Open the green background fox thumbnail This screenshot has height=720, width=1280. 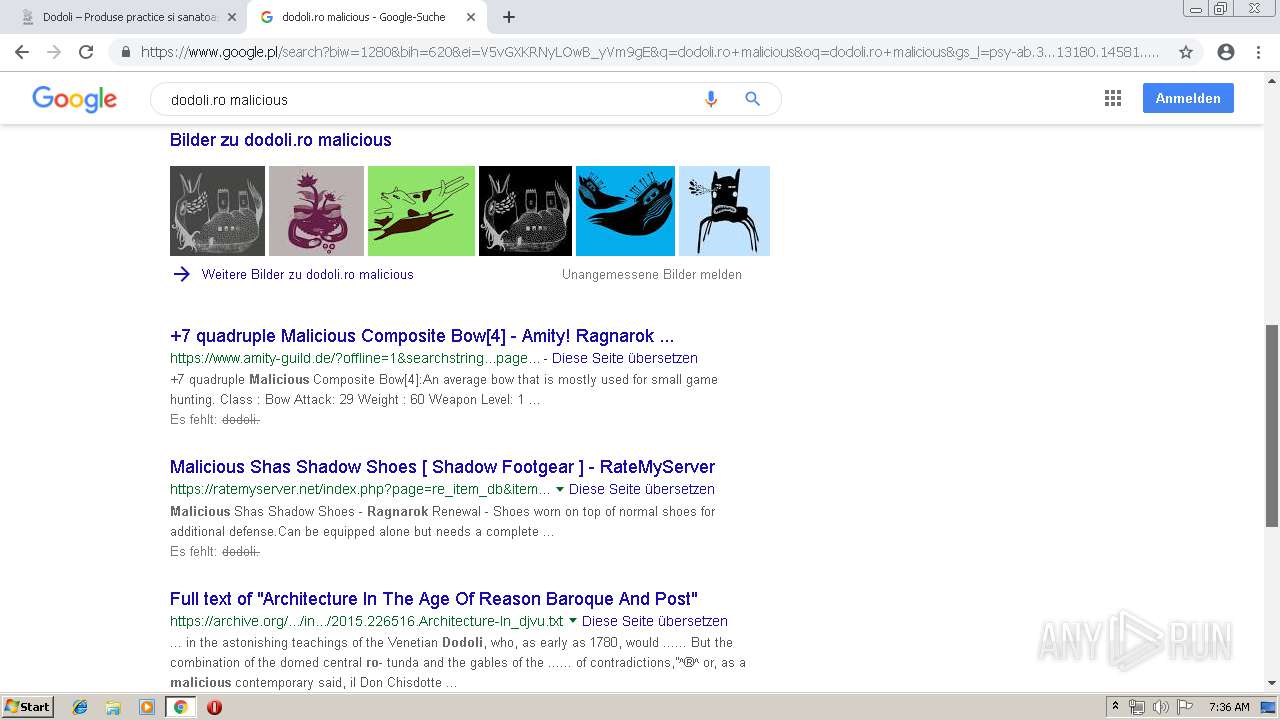(x=421, y=211)
